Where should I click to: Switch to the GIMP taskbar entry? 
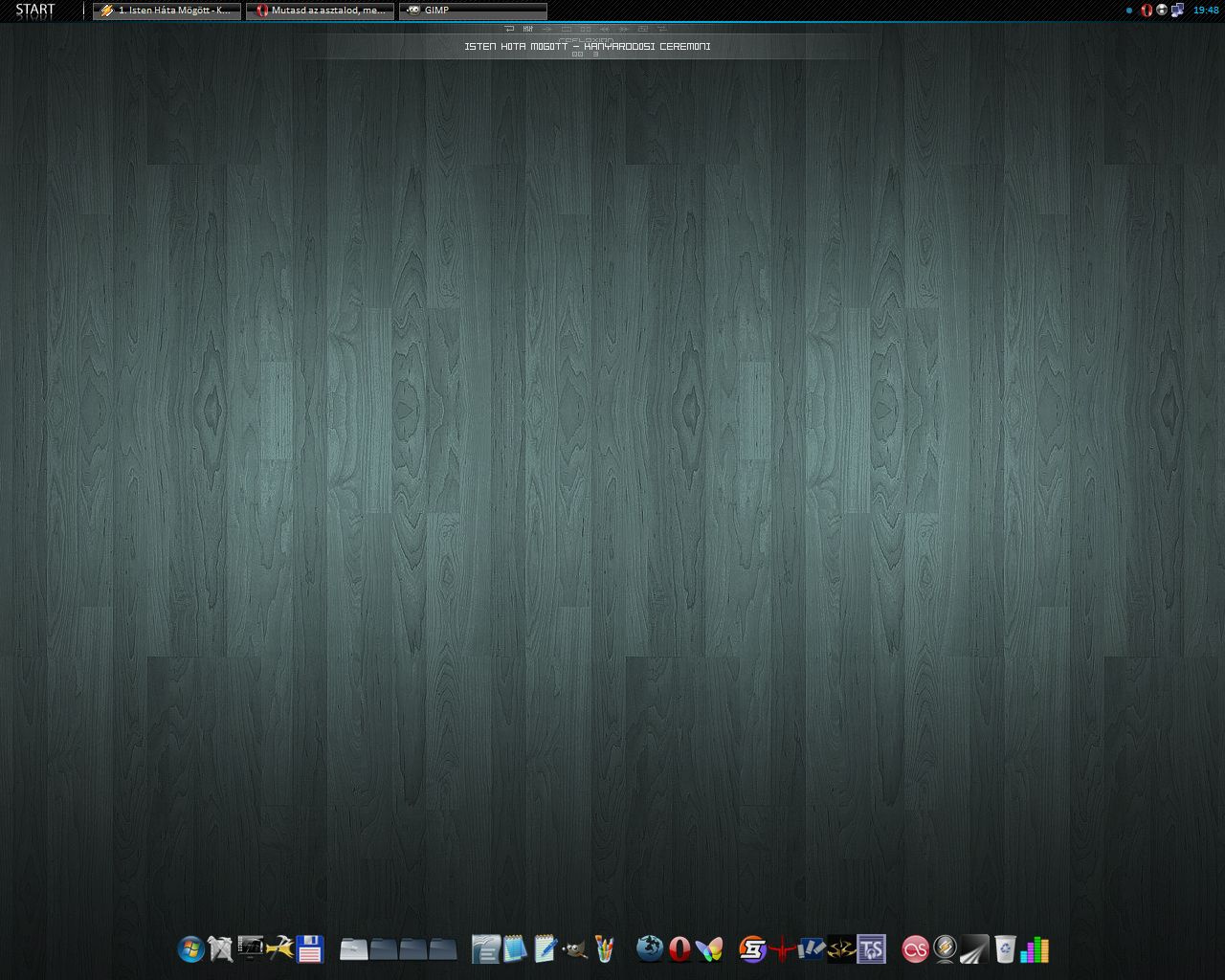473,11
